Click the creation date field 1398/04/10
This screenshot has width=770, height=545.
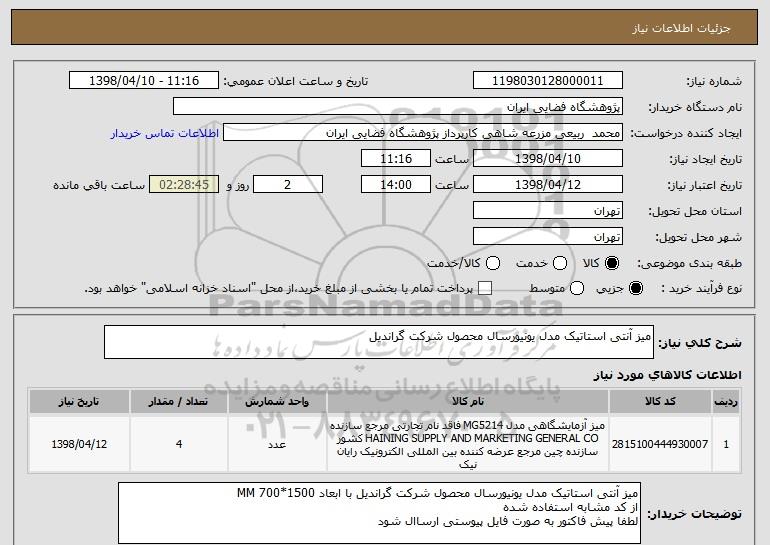point(548,159)
